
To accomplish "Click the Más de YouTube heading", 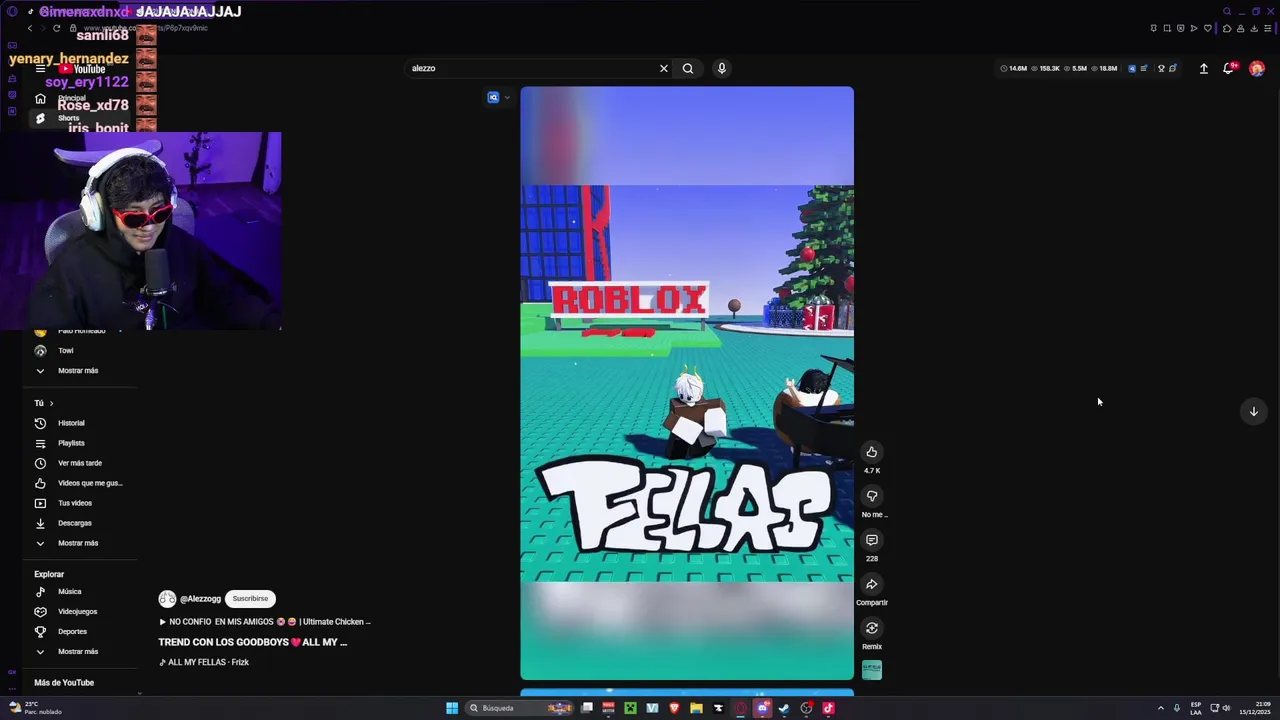I will (64, 683).
